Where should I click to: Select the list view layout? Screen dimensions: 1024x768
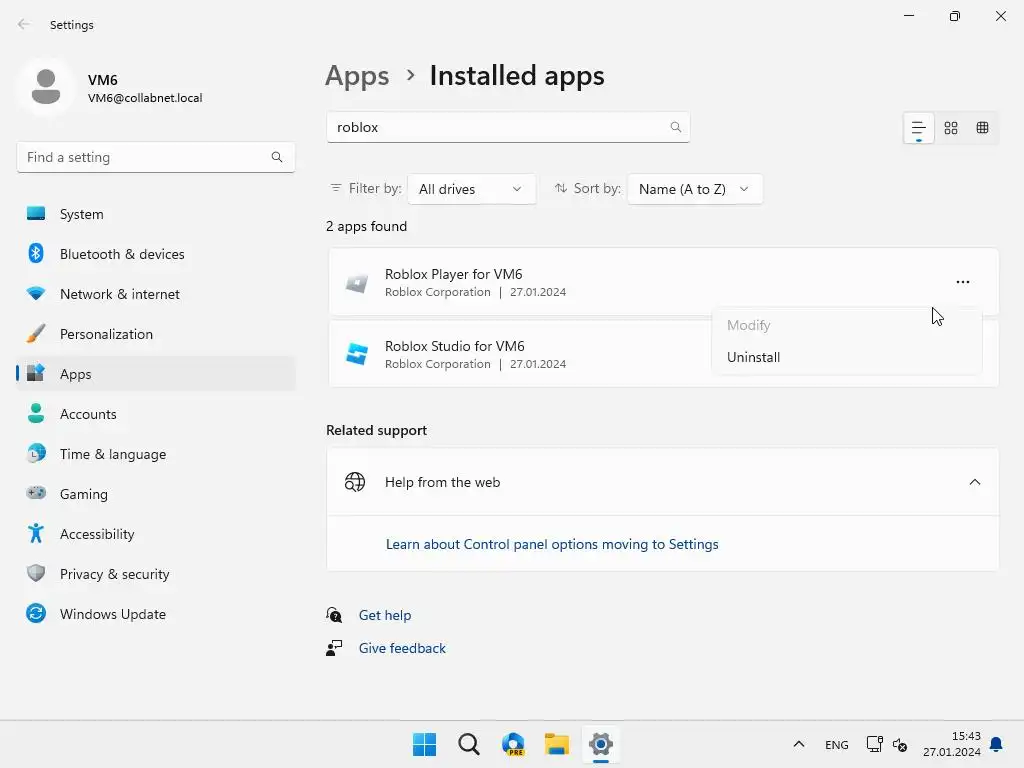(918, 128)
